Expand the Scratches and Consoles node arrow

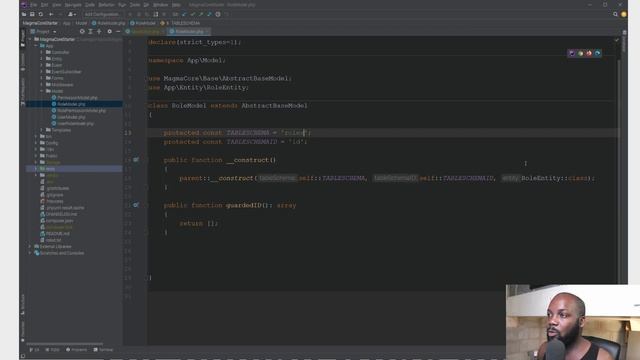pyautogui.click(x=30, y=253)
